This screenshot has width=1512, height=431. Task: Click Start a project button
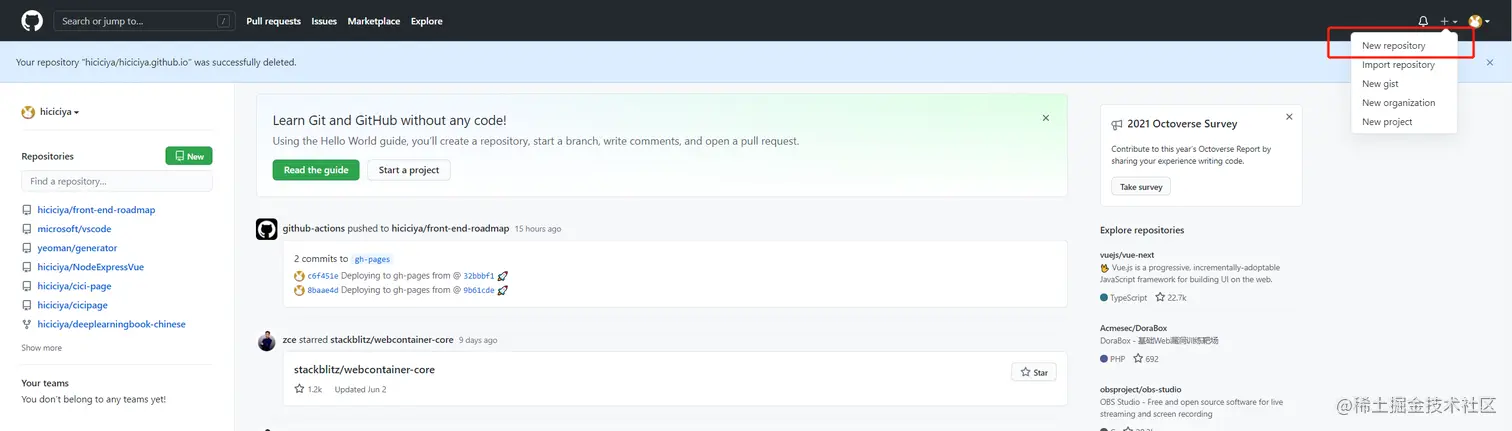click(409, 170)
